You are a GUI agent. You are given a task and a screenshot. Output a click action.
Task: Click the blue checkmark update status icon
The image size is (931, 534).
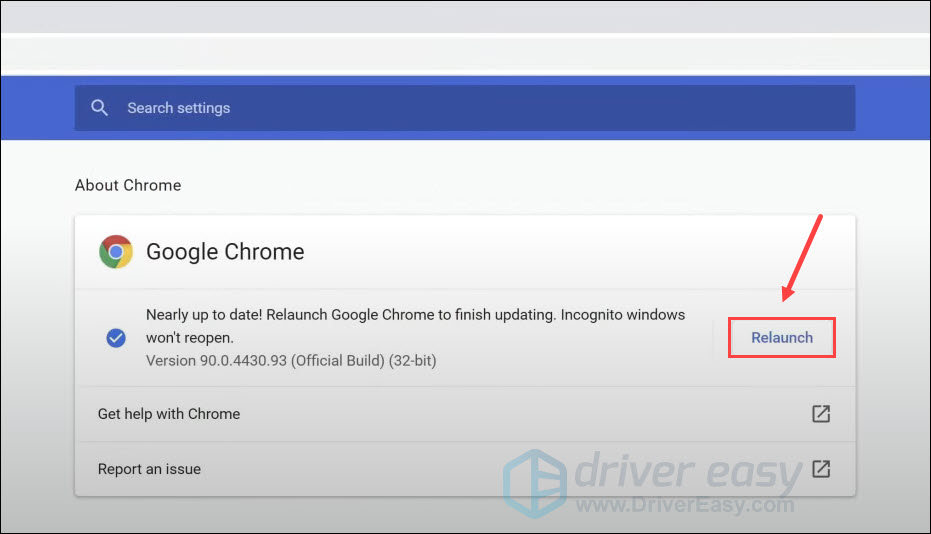pyautogui.click(x=116, y=338)
